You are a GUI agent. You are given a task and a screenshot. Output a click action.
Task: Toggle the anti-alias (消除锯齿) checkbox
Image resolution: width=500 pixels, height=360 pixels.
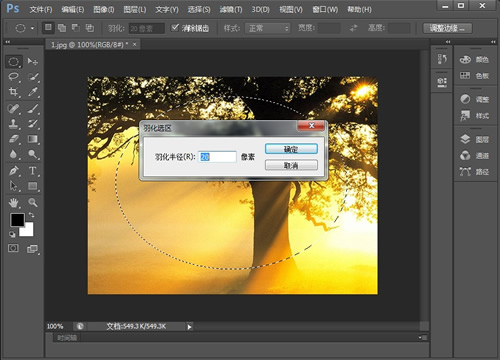[175, 28]
